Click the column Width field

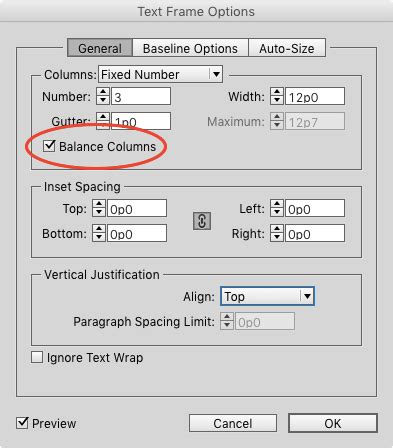[x=315, y=96]
